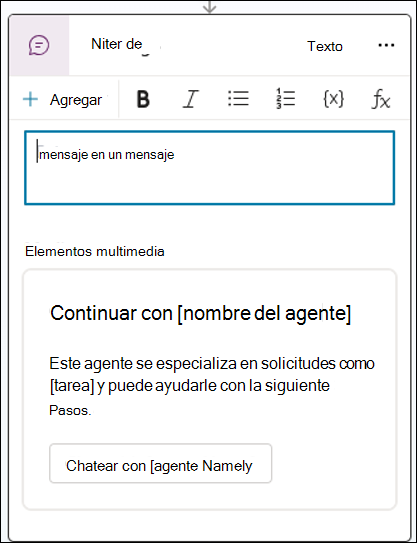This screenshot has width=417, height=543.
Task: Toggle bold formatting
Action: click(143, 100)
